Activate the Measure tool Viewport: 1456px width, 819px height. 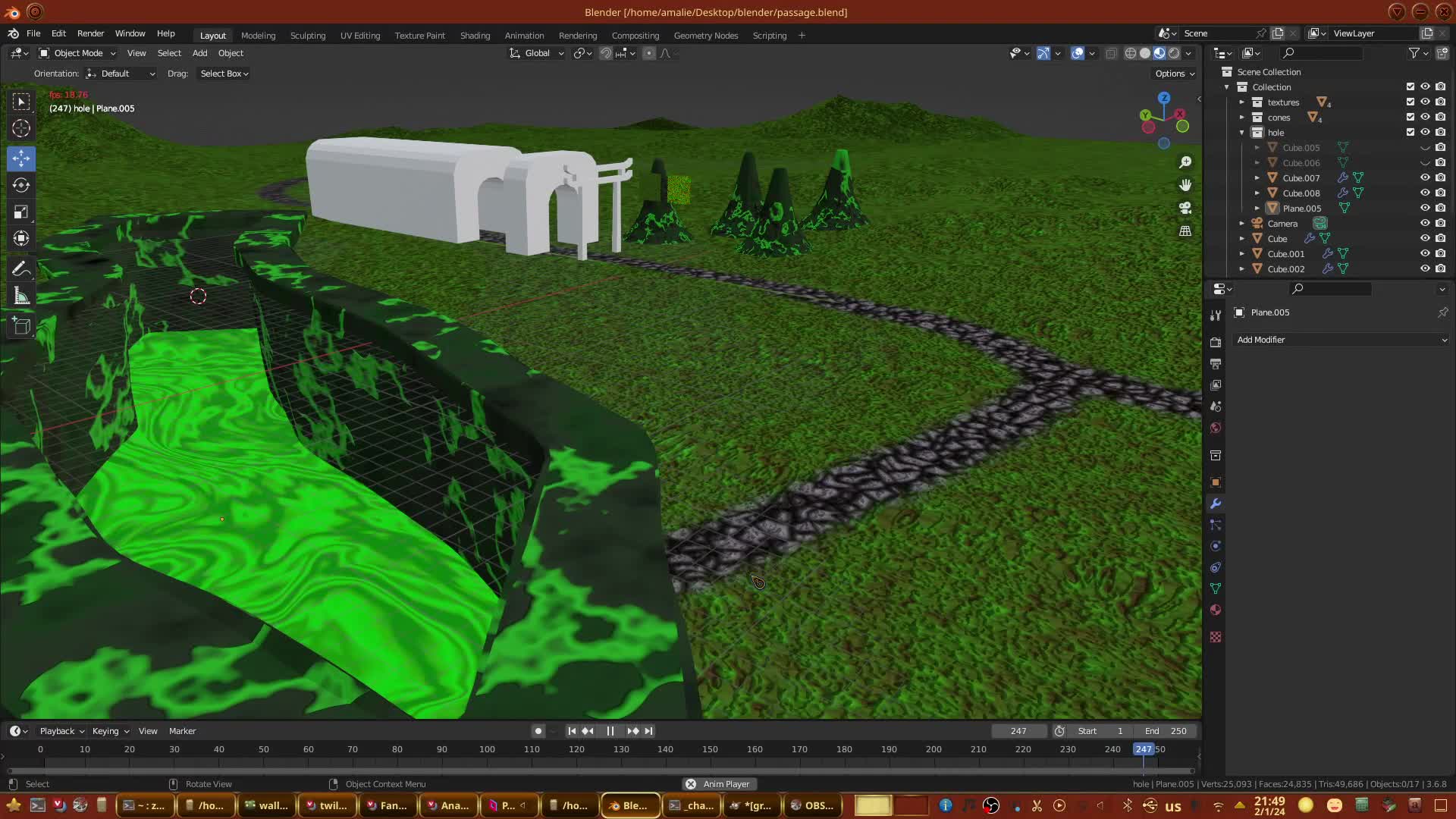(x=21, y=297)
